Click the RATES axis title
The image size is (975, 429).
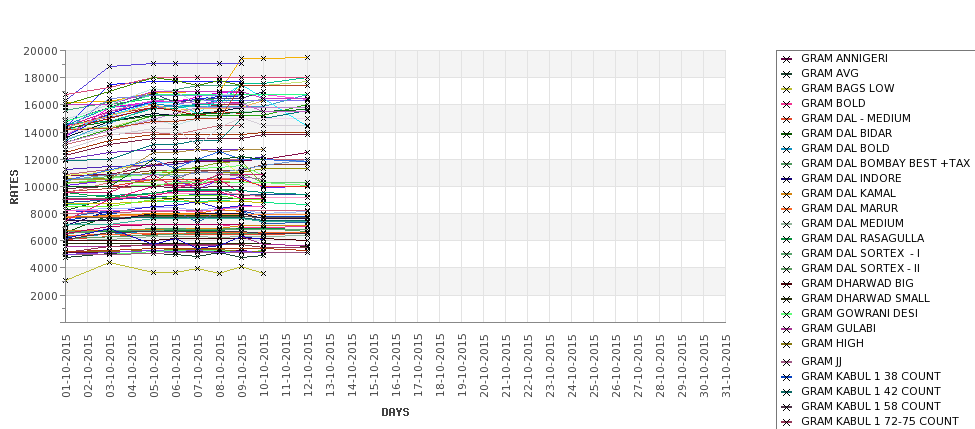click(x=14, y=186)
